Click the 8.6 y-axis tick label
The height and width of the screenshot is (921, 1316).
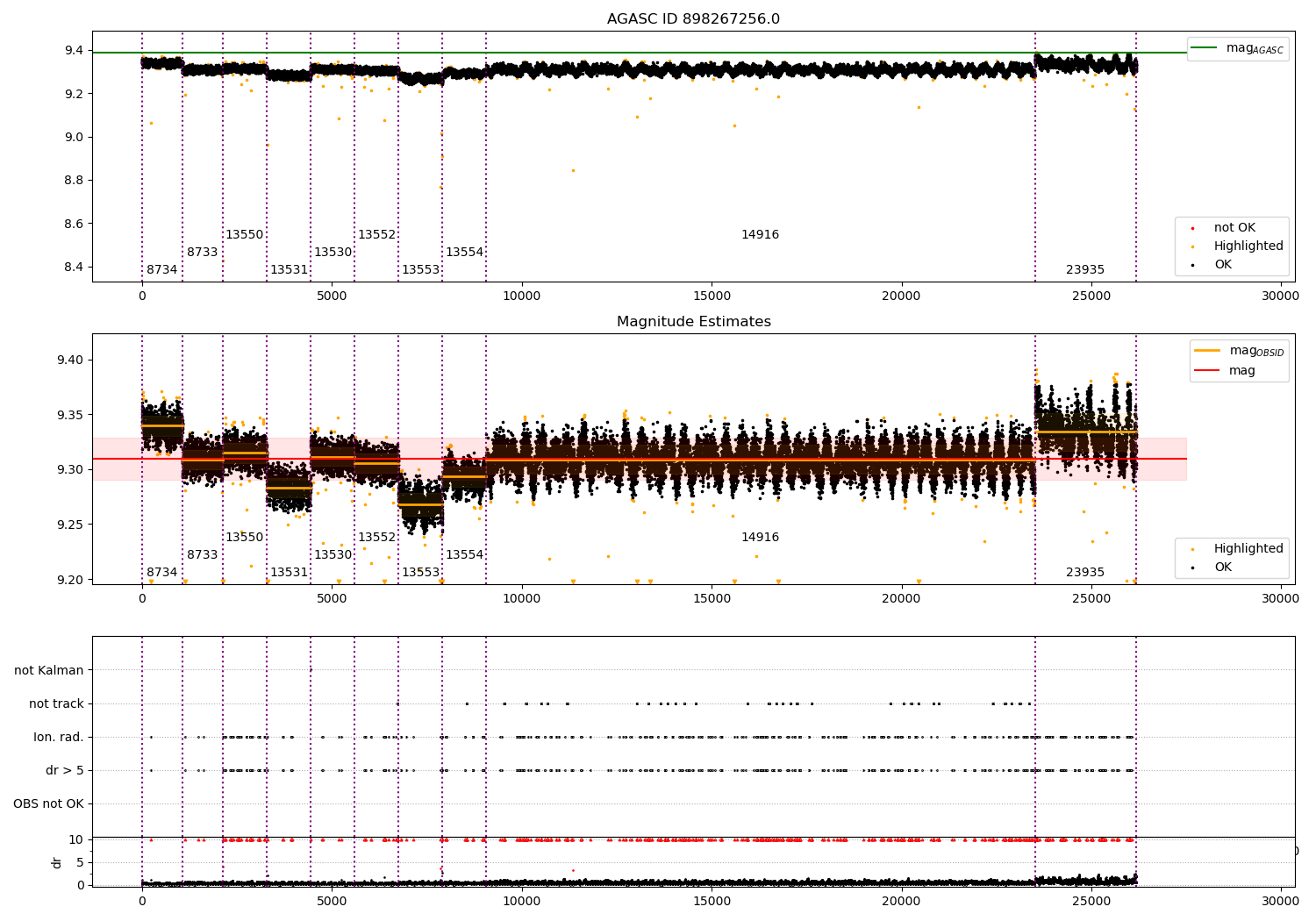(75, 225)
